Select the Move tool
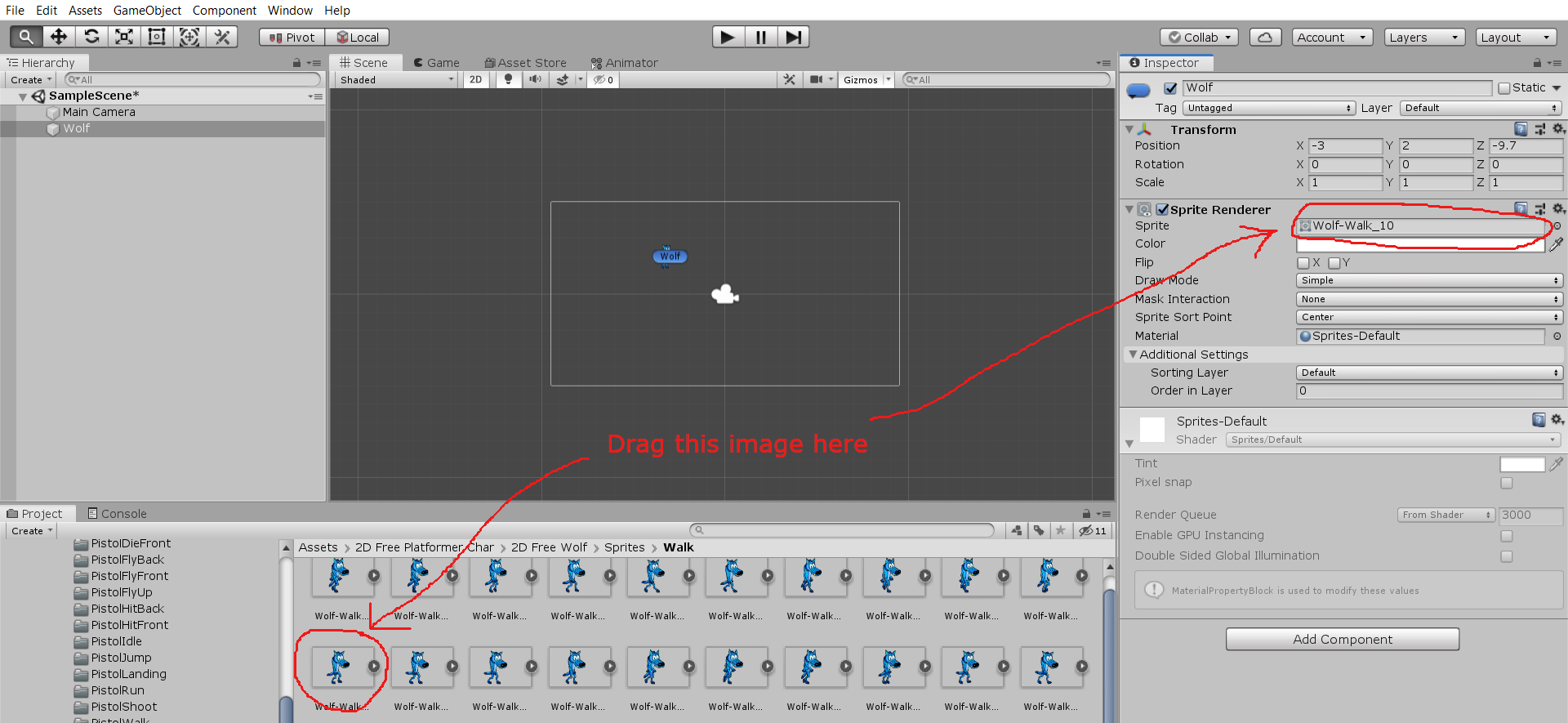1568x723 pixels. click(x=59, y=37)
